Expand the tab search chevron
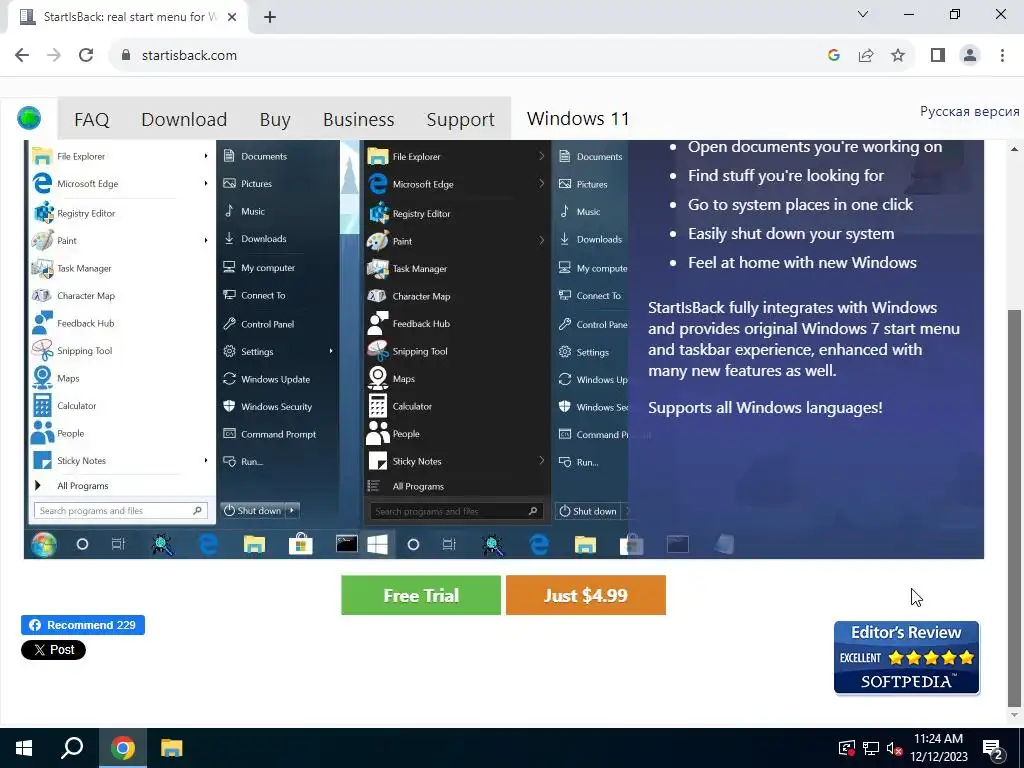 (863, 14)
